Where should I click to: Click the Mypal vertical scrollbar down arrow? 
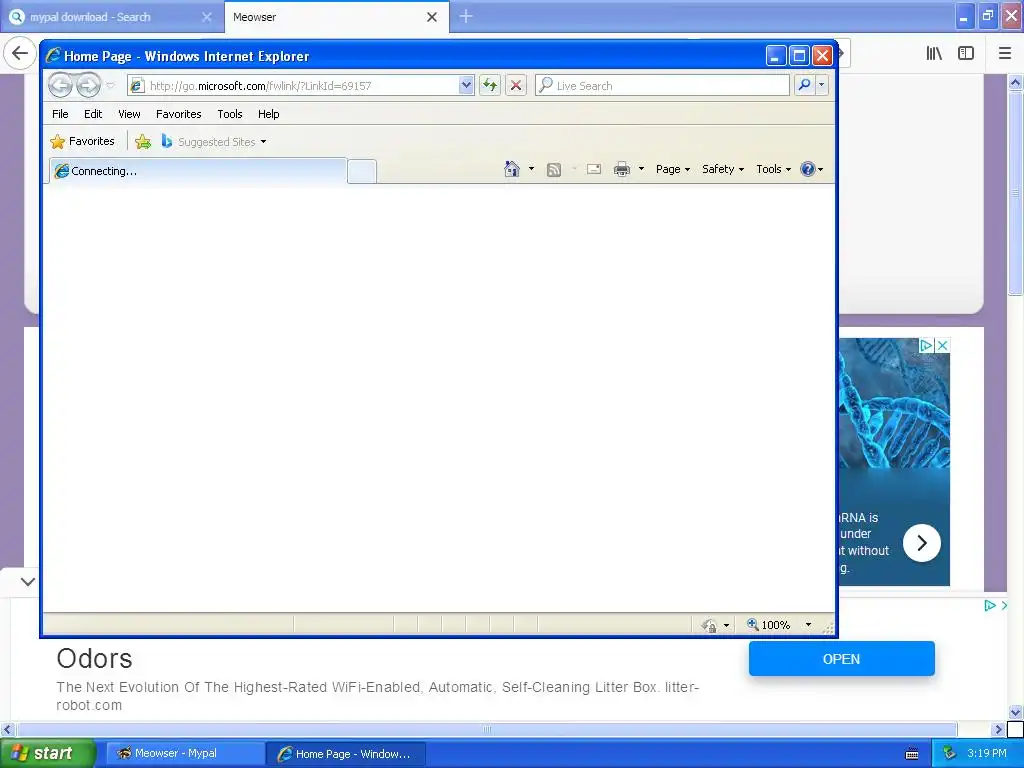[1015, 712]
